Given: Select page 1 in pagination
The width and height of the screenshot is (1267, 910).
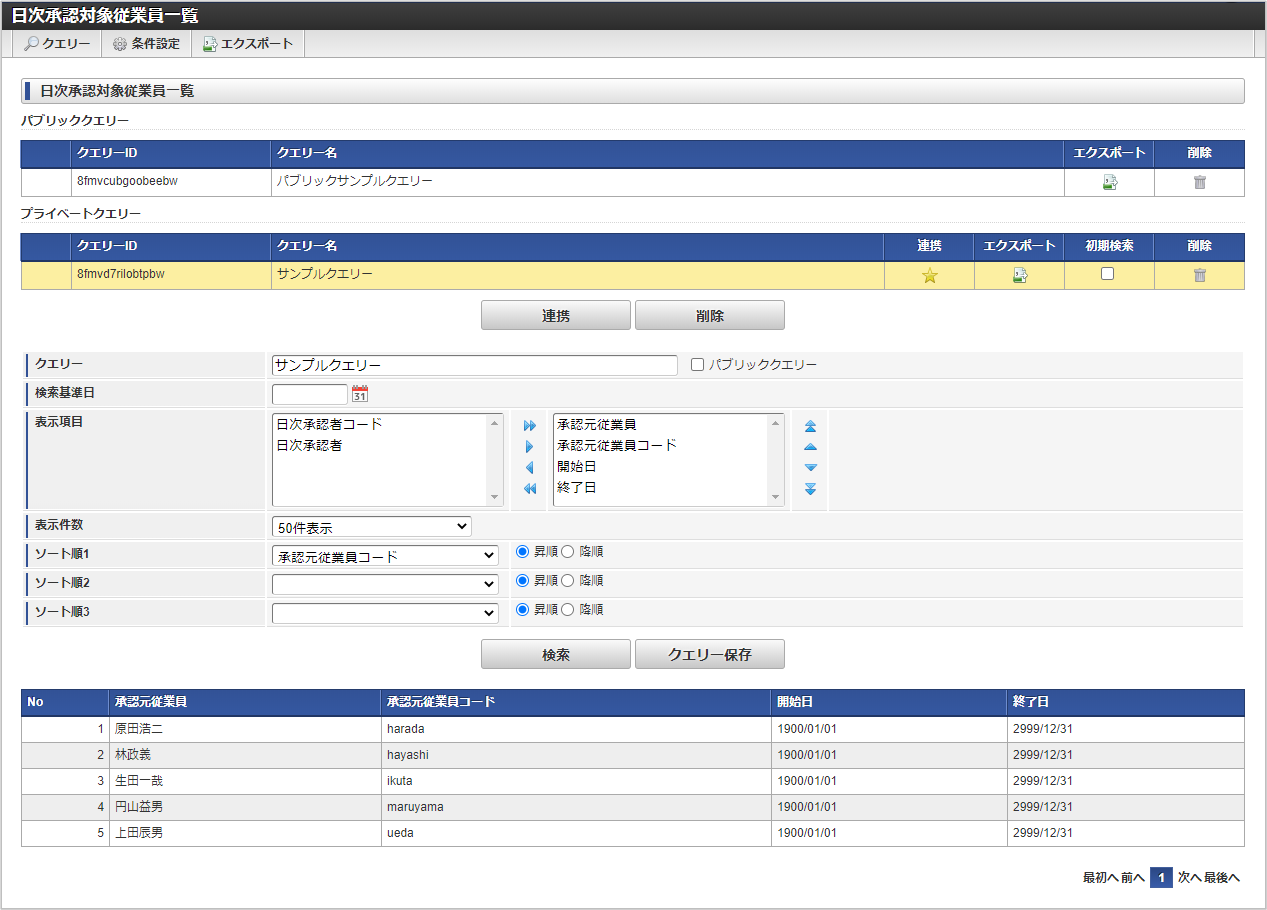Looking at the screenshot, I should pos(1161,878).
